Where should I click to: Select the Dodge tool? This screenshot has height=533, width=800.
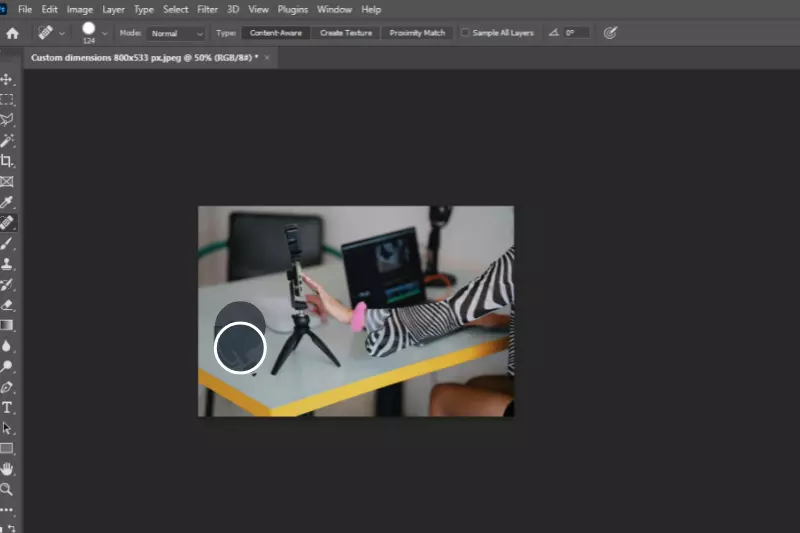click(7, 367)
